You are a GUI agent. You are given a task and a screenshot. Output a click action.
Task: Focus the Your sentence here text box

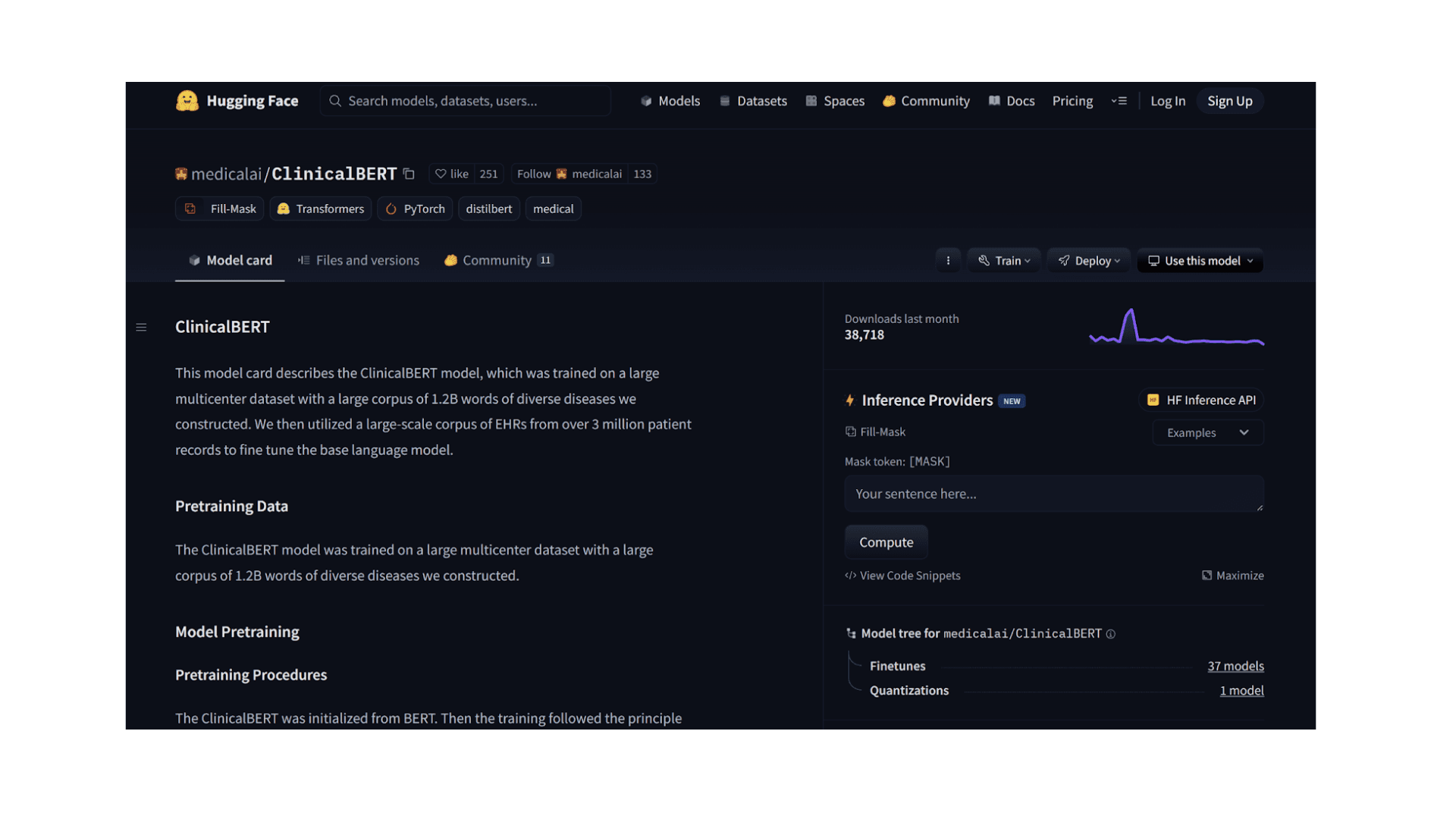(x=1053, y=494)
